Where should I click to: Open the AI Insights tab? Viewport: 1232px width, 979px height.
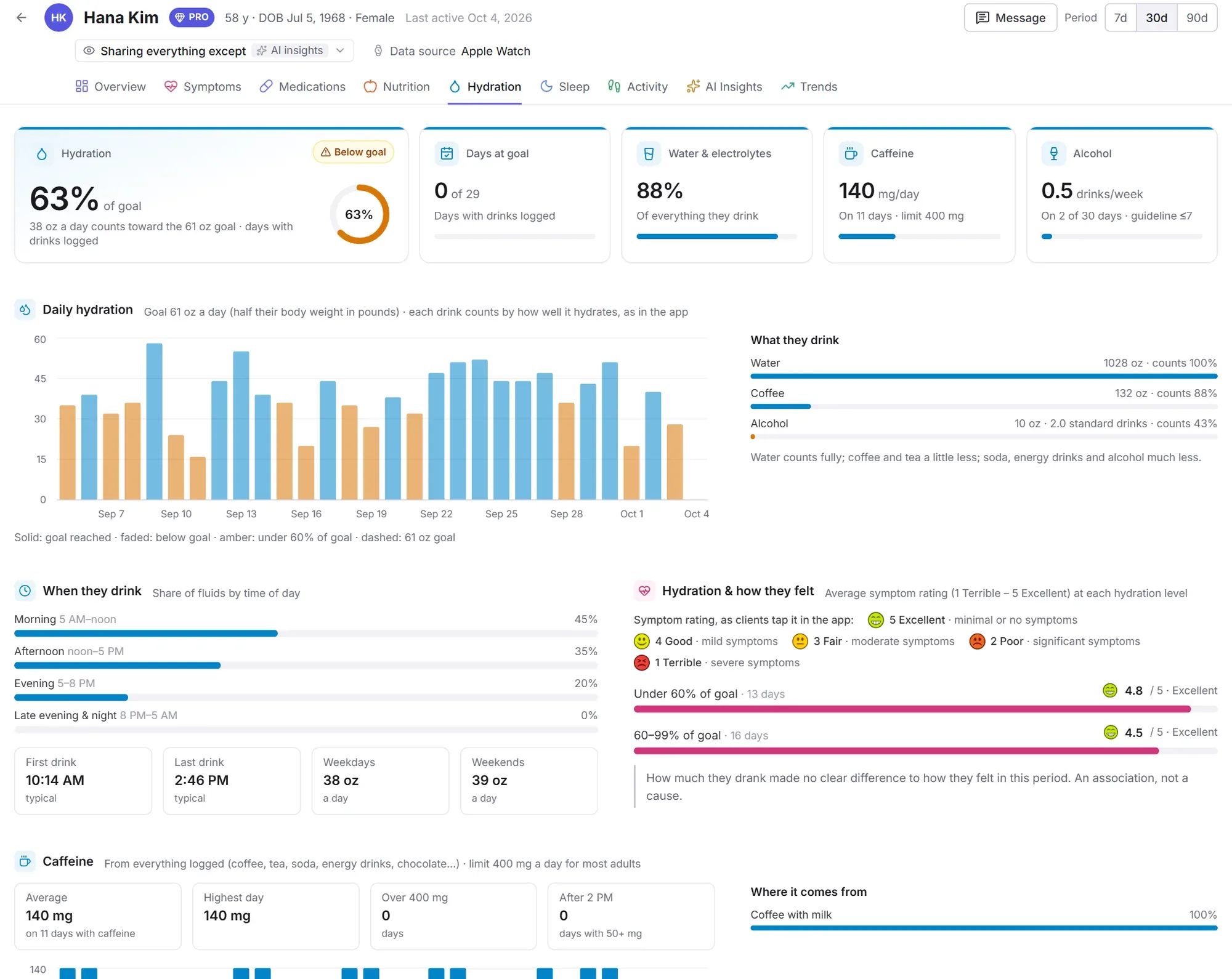(x=724, y=87)
